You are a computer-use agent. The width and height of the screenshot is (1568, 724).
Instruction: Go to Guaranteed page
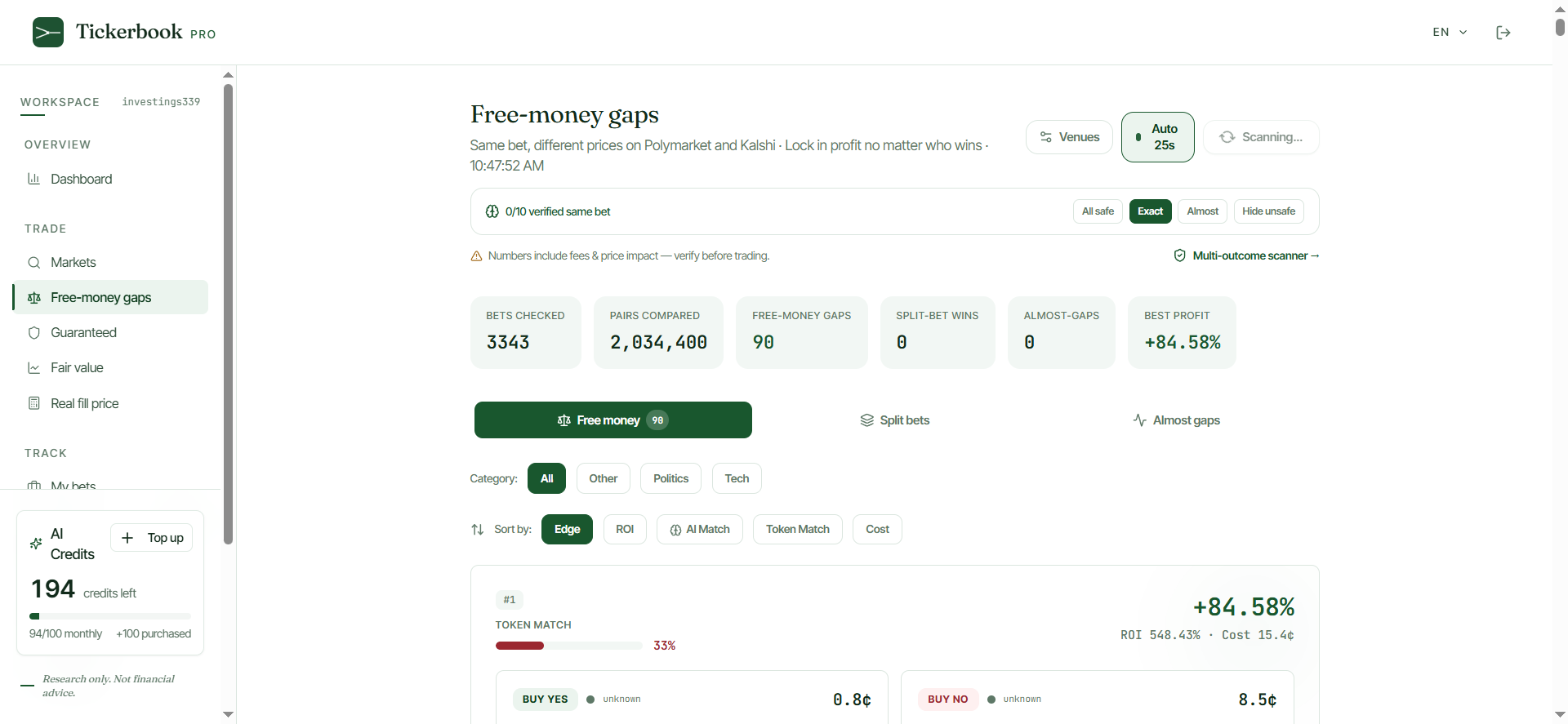coord(110,333)
